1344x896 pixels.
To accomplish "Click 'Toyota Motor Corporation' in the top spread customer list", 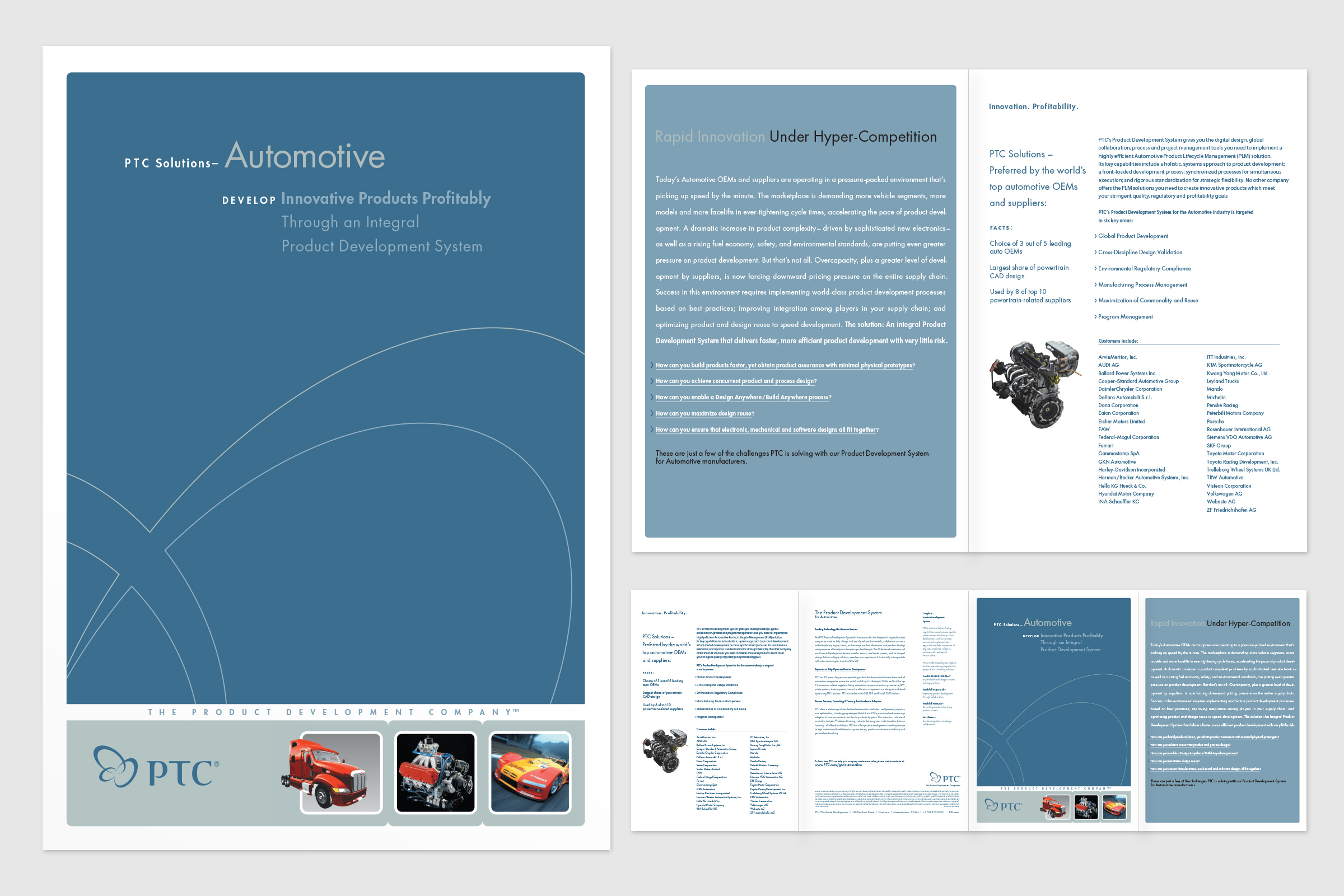I will click(x=1235, y=454).
